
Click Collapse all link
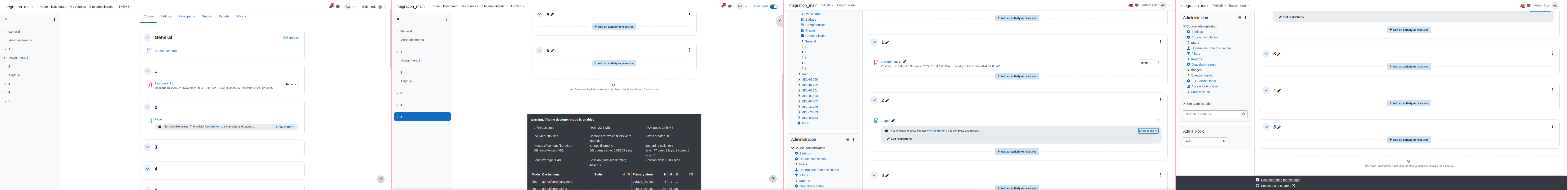(291, 37)
